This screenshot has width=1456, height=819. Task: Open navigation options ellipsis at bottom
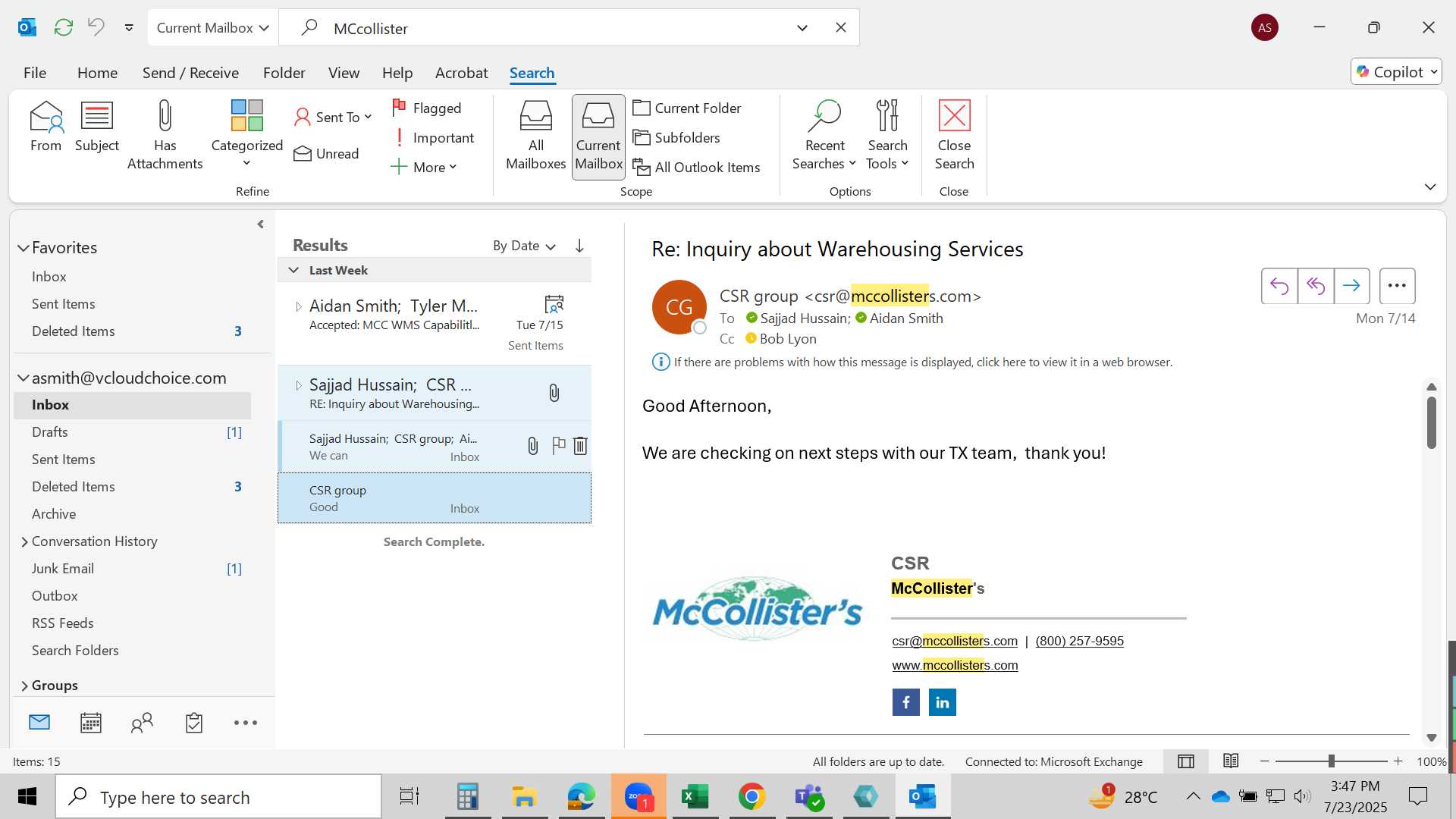pyautogui.click(x=246, y=723)
